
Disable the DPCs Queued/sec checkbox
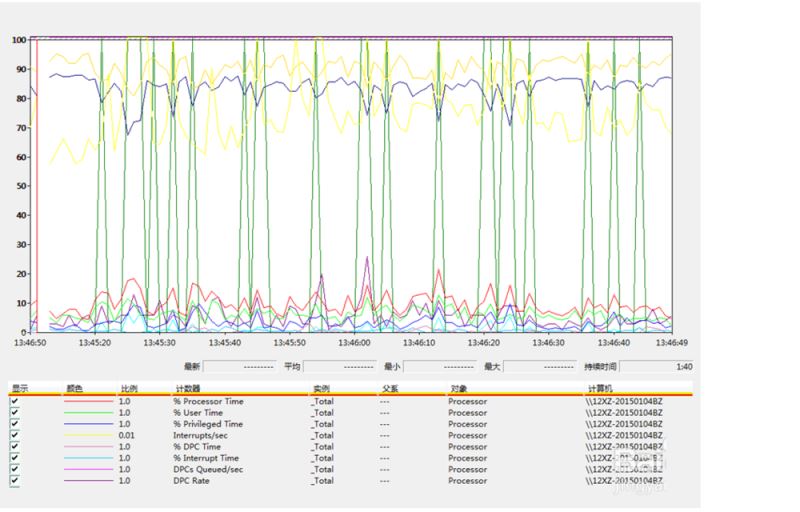15,469
